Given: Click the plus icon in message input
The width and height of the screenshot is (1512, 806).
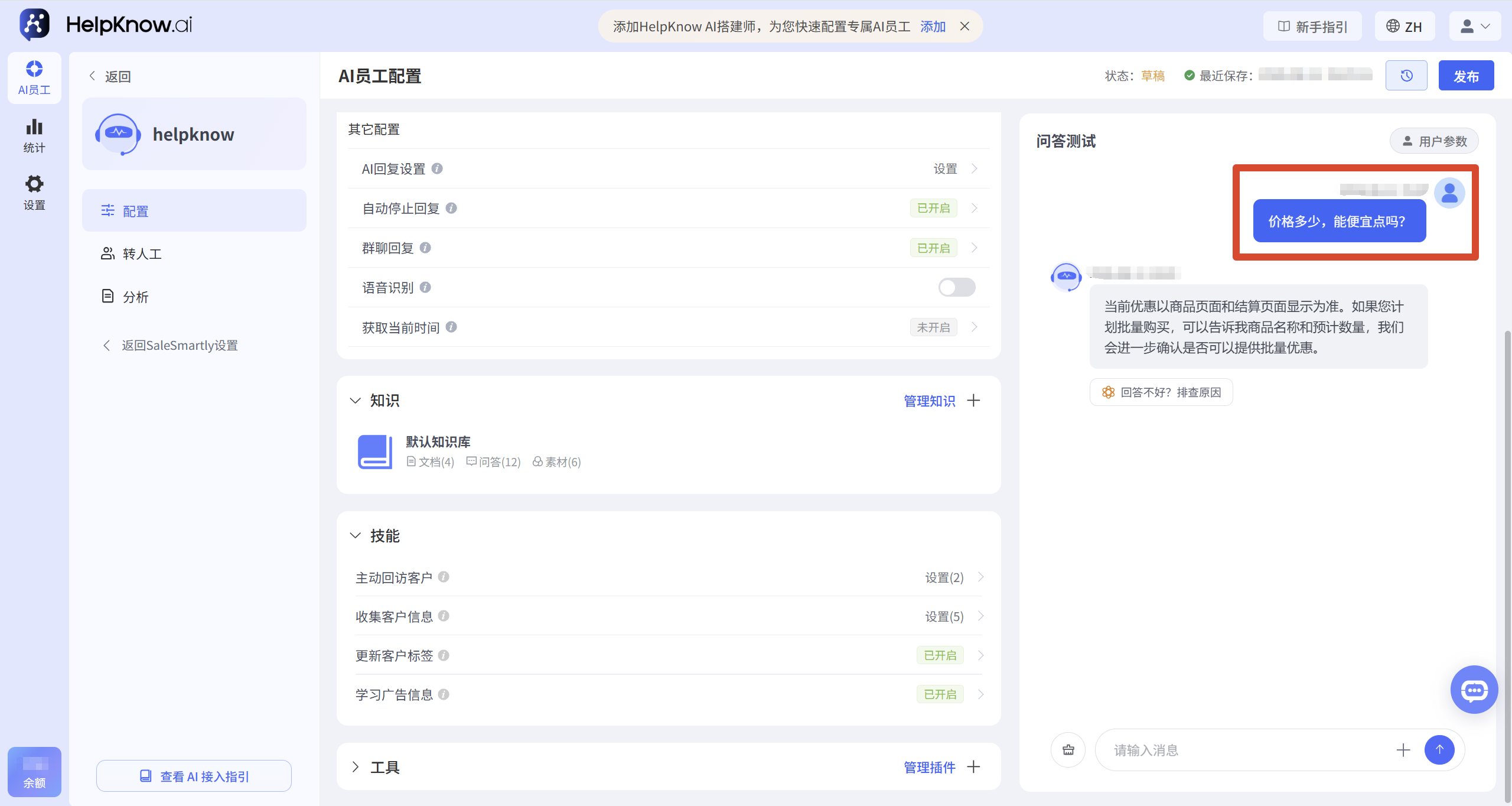Looking at the screenshot, I should [1403, 750].
